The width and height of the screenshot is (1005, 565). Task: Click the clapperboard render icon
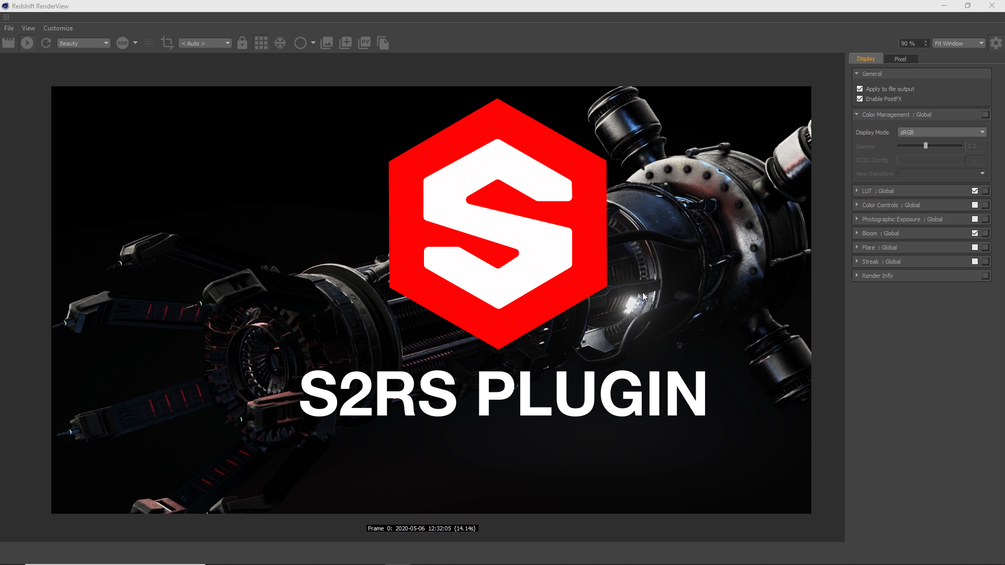[8, 43]
